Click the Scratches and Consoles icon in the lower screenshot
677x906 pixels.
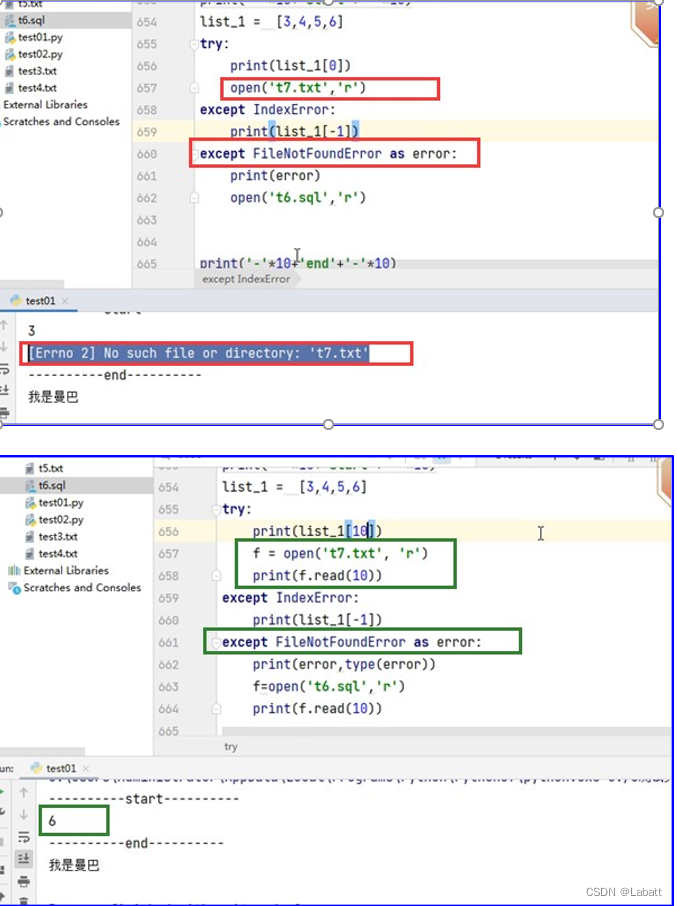pos(14,588)
